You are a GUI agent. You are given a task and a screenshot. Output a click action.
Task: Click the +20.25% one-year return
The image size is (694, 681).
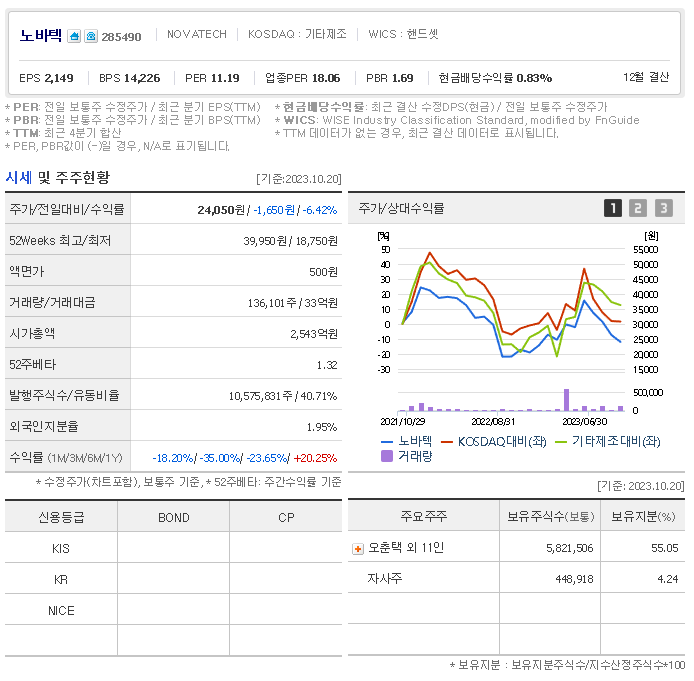tap(315, 458)
